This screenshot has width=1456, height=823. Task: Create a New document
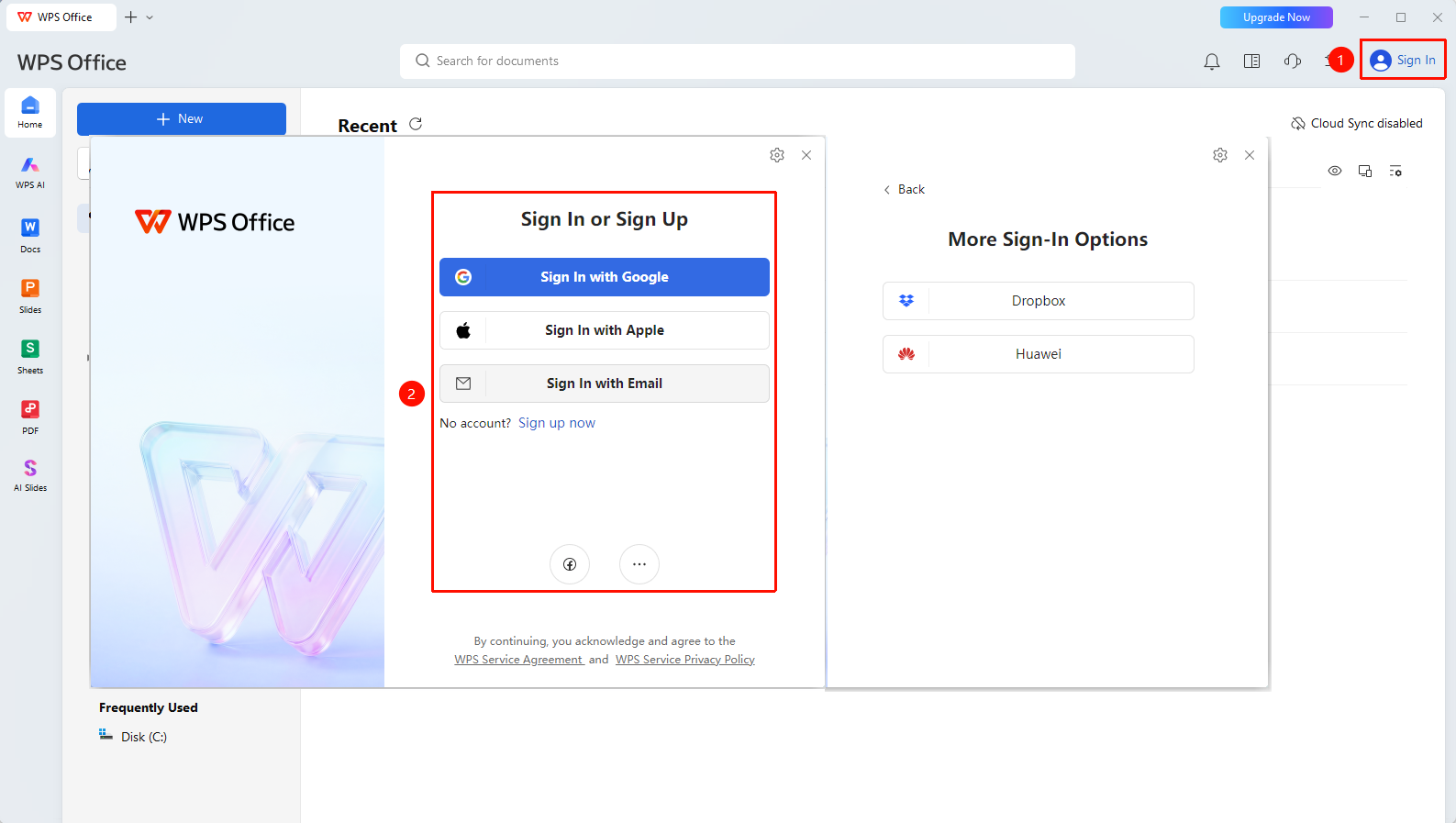182,119
